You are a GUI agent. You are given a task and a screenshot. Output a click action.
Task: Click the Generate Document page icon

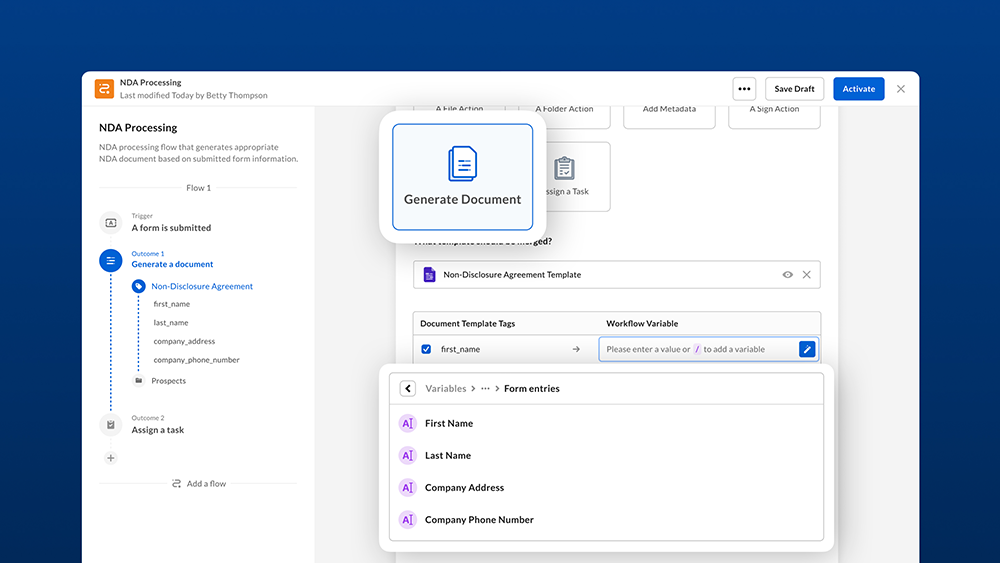click(462, 163)
